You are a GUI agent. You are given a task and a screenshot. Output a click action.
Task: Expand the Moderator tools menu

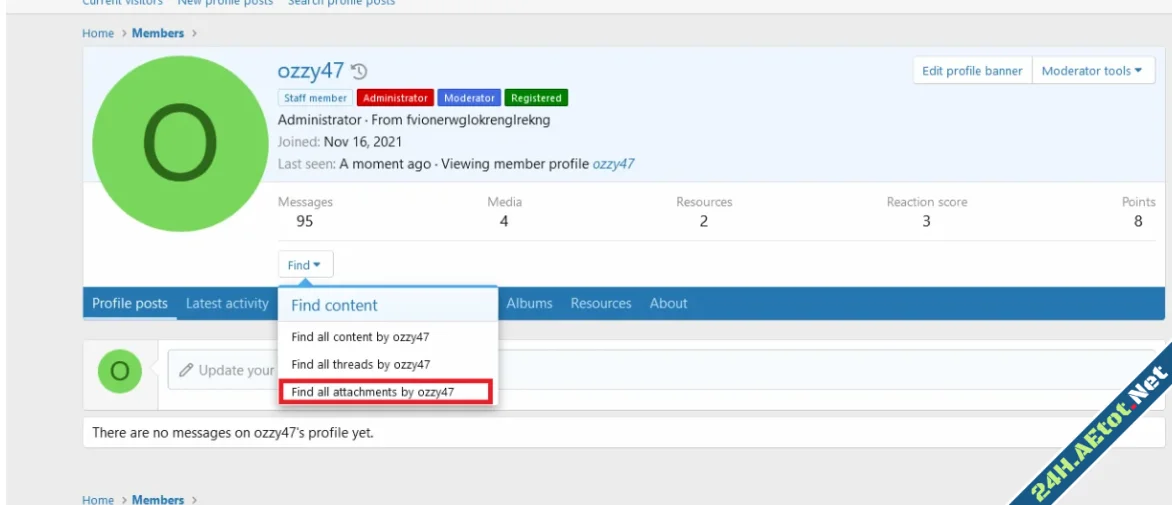coord(1092,71)
